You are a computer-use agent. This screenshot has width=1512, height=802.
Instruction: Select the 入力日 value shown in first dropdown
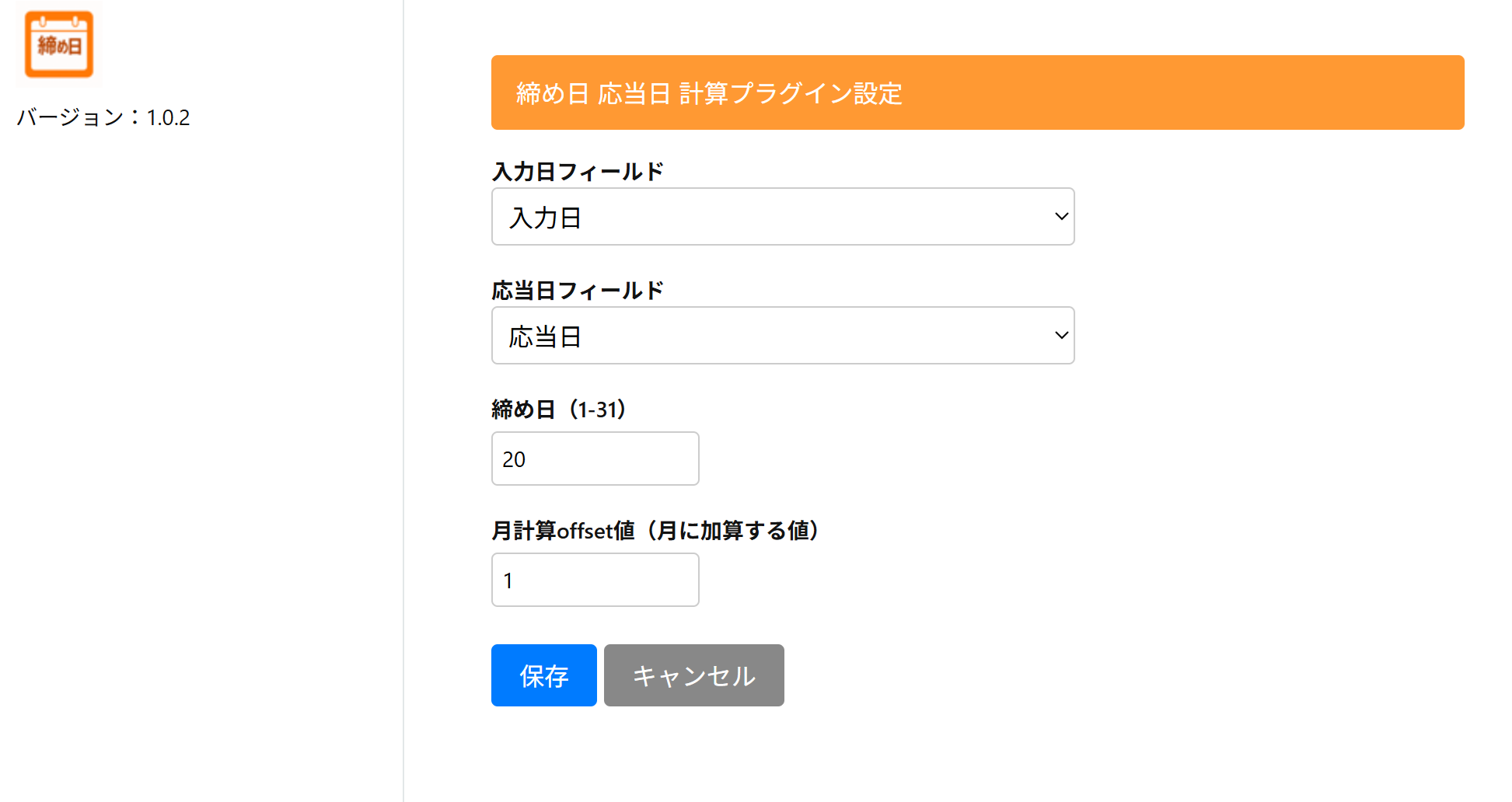click(545, 218)
